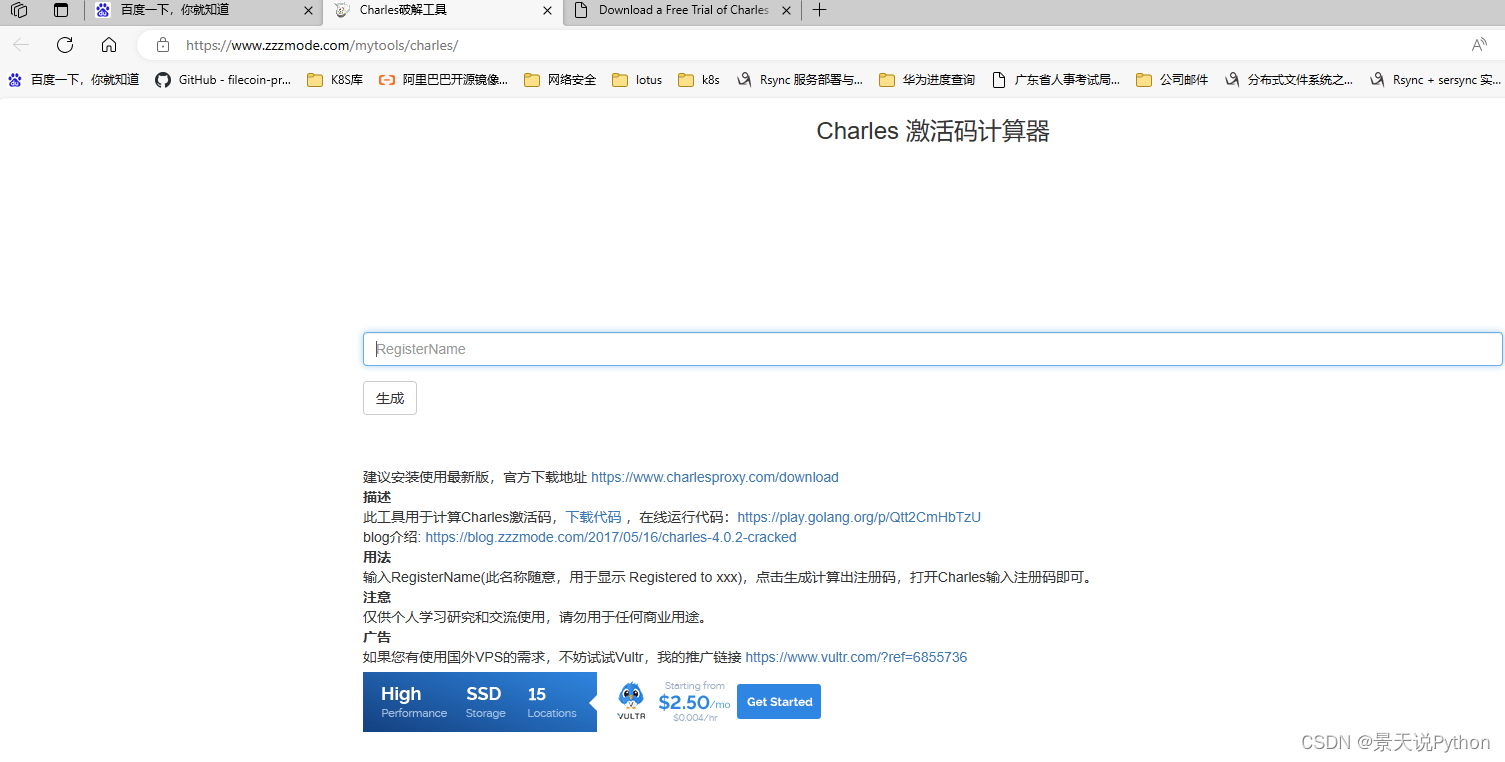The image size is (1505, 762).
Task: Click the 生成 button
Action: [390, 398]
